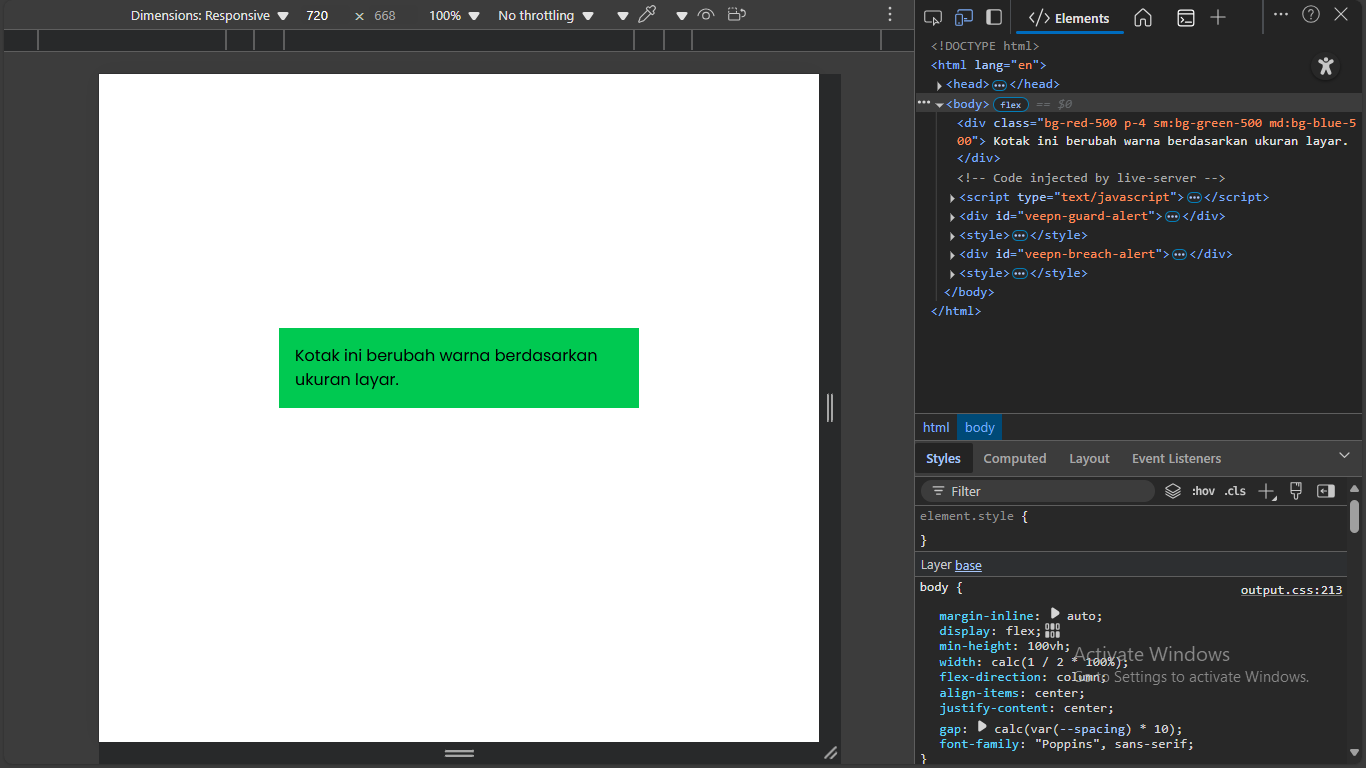Expand the veepn-breach-alert div node
The image size is (1366, 768).
953,255
